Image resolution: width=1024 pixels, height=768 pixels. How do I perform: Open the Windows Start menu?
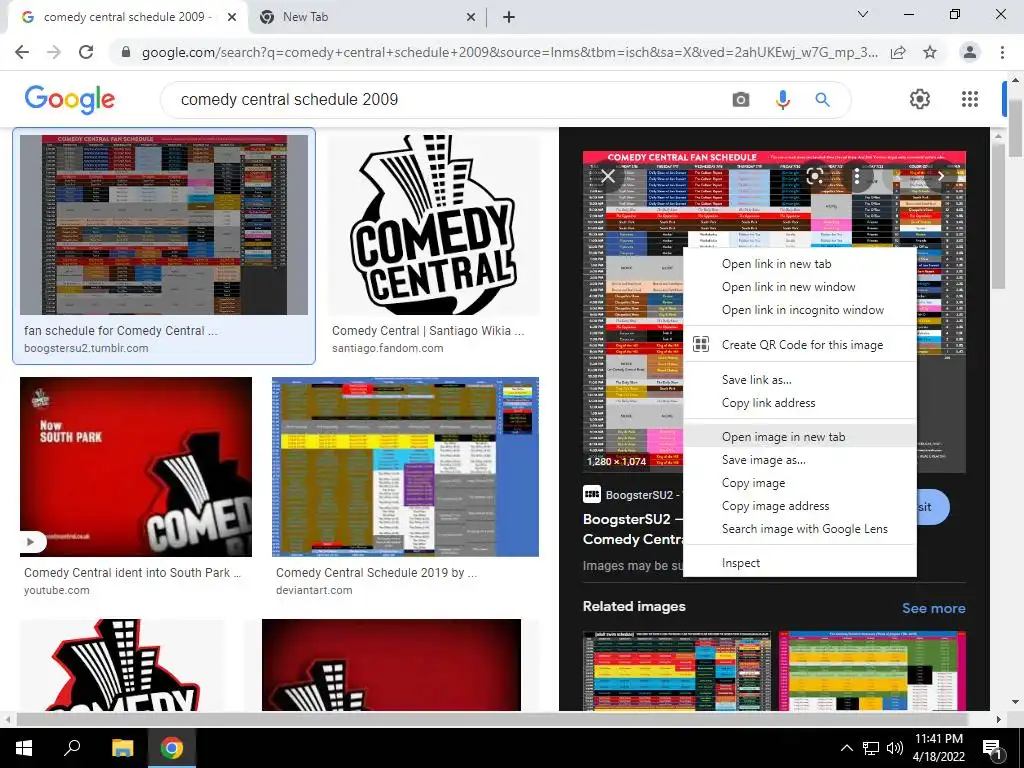click(24, 748)
